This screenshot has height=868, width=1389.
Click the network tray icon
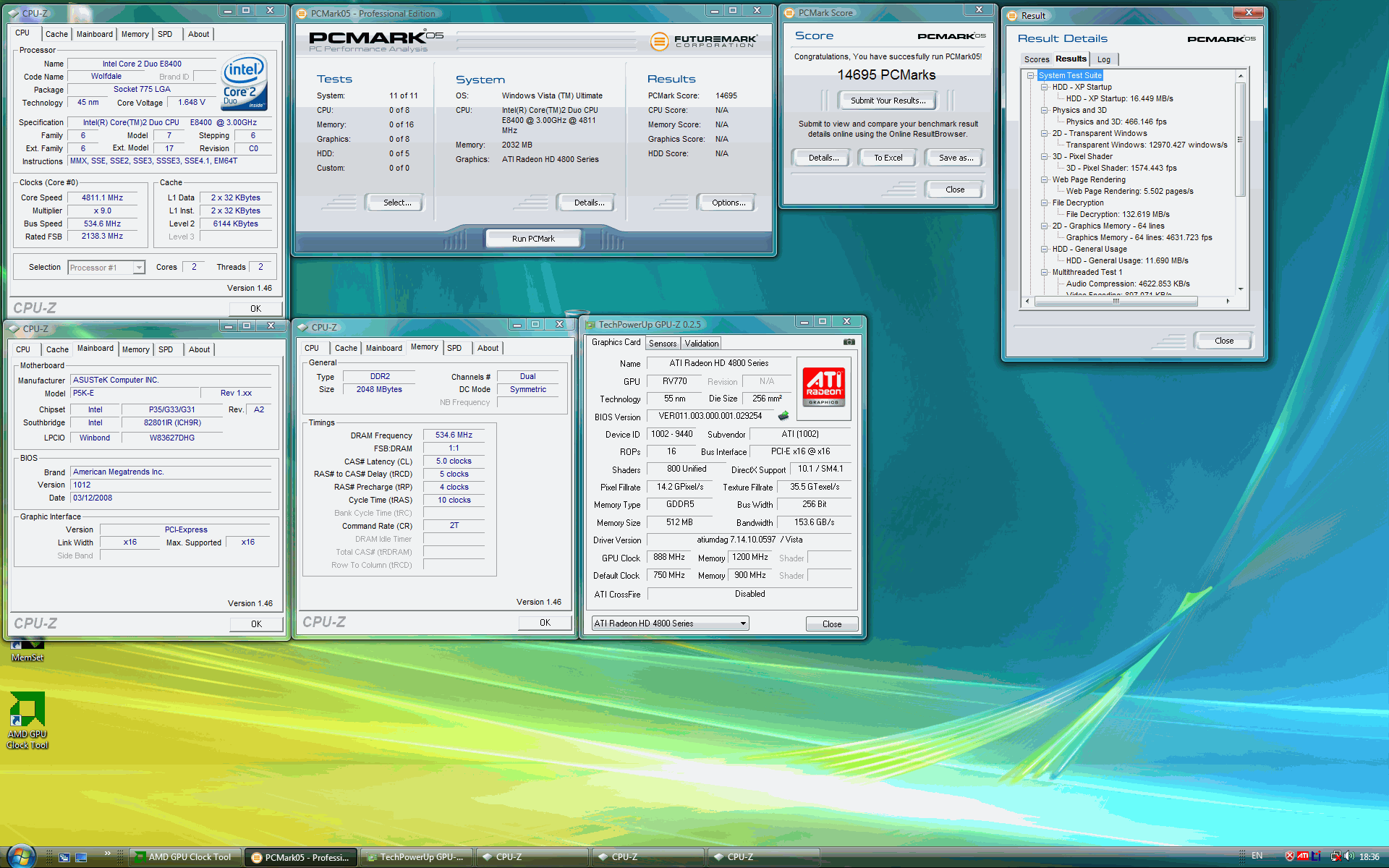1335,856
